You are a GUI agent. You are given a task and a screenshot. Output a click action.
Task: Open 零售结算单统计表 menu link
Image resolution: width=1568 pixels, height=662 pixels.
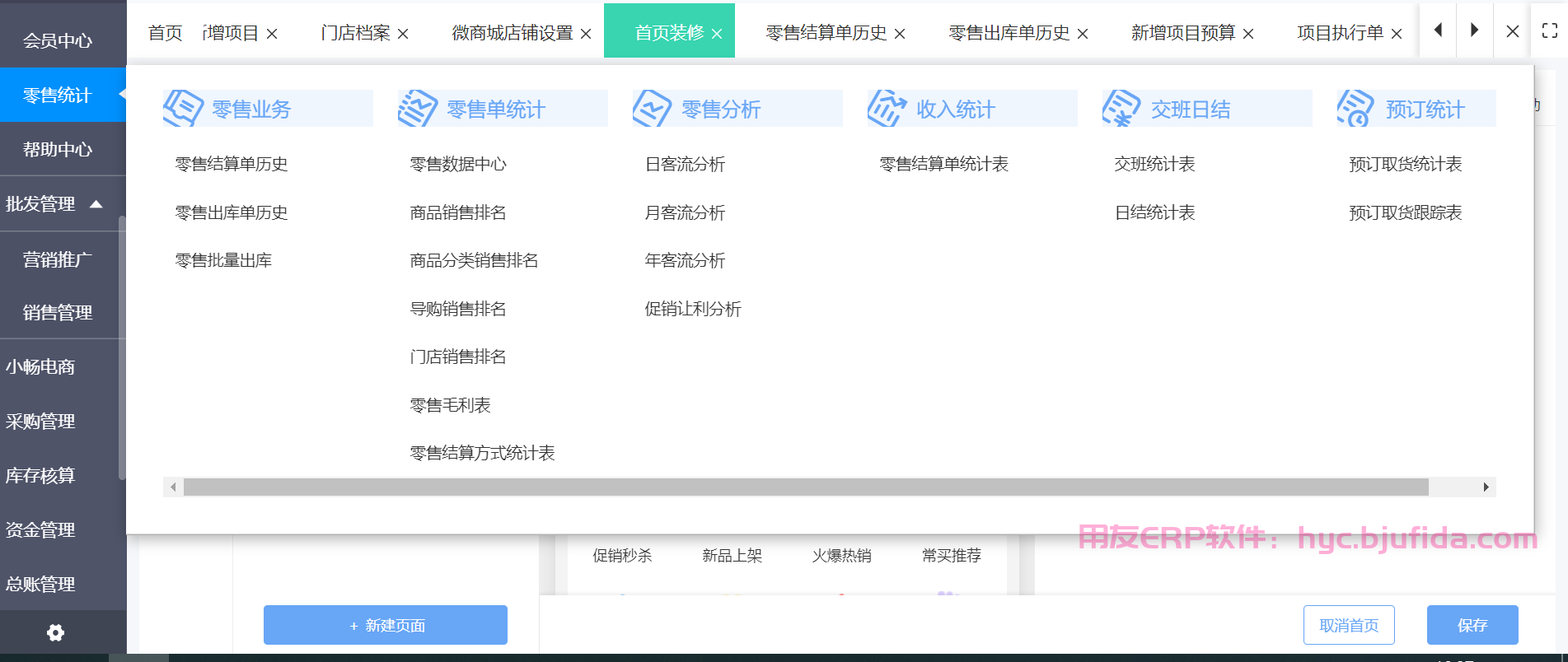point(944,164)
